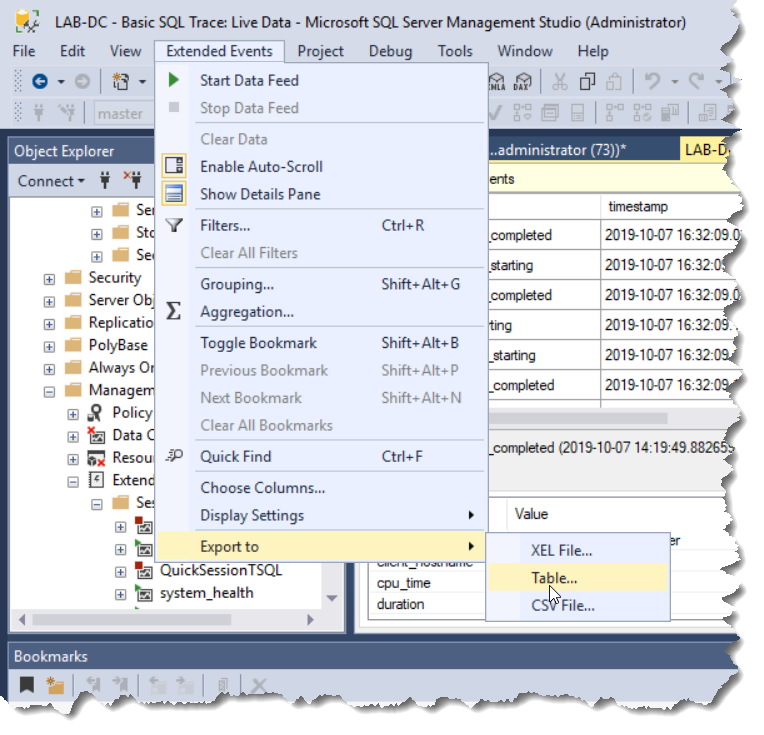The height and width of the screenshot is (735, 764).
Task: Click the Connect plug icon in Object Explorer
Action: click(104, 181)
